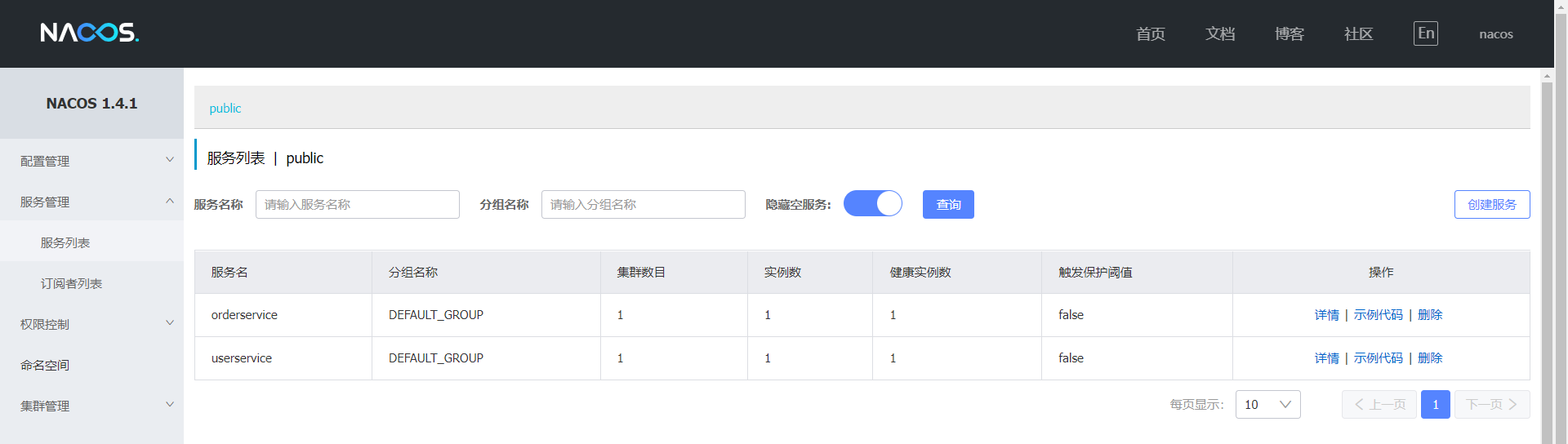Focus the 分组名称 input field
This screenshot has width=1568, height=444.
pyautogui.click(x=644, y=204)
